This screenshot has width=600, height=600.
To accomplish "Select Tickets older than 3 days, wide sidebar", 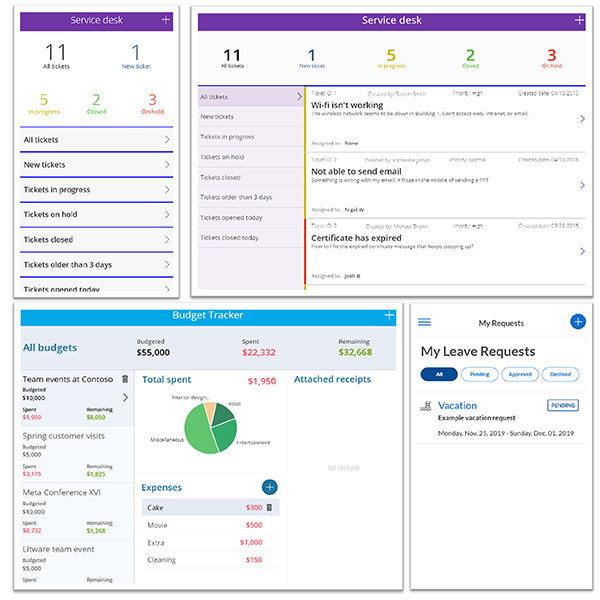I will (251, 197).
